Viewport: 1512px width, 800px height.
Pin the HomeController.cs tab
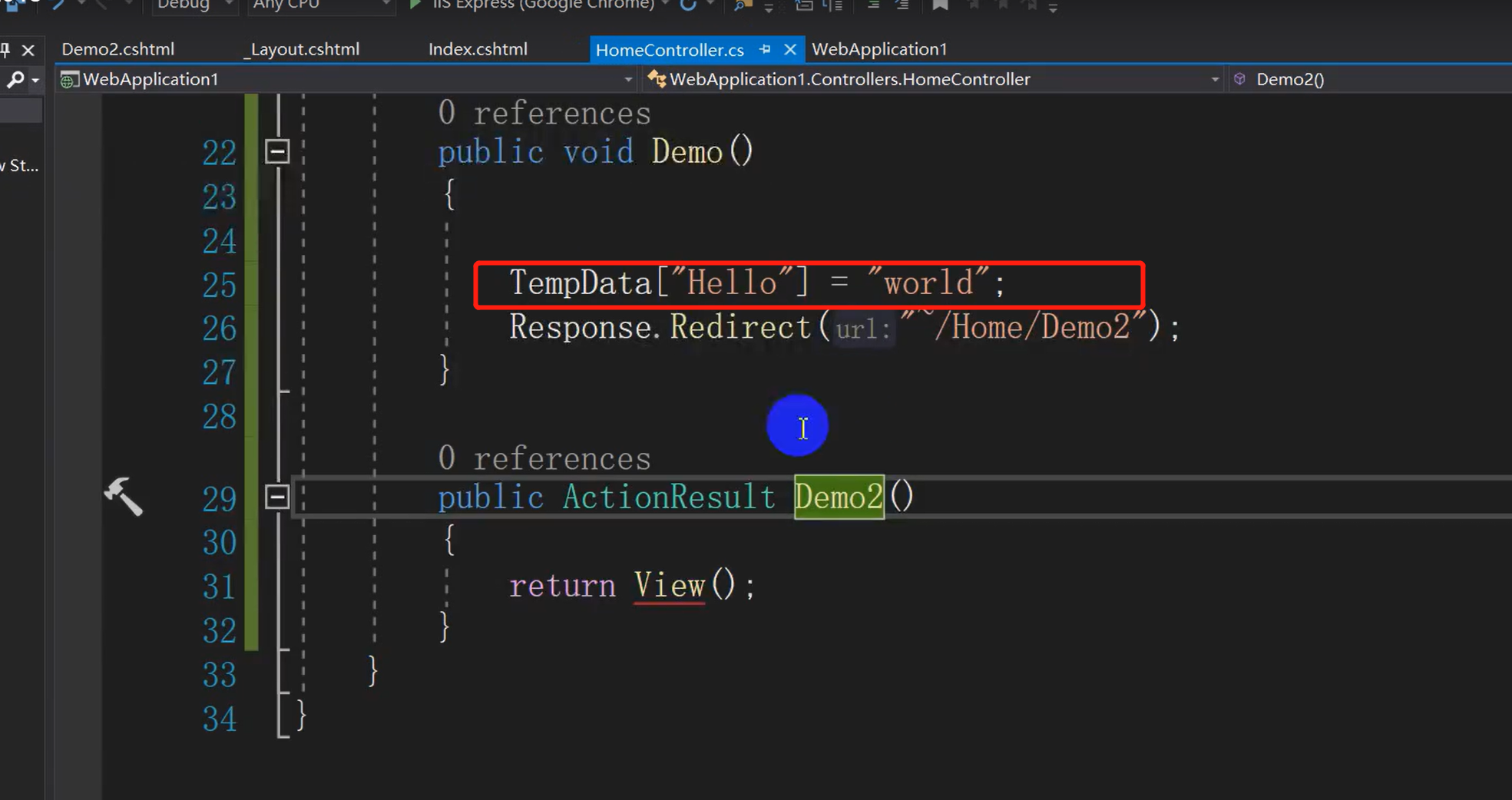pos(765,50)
